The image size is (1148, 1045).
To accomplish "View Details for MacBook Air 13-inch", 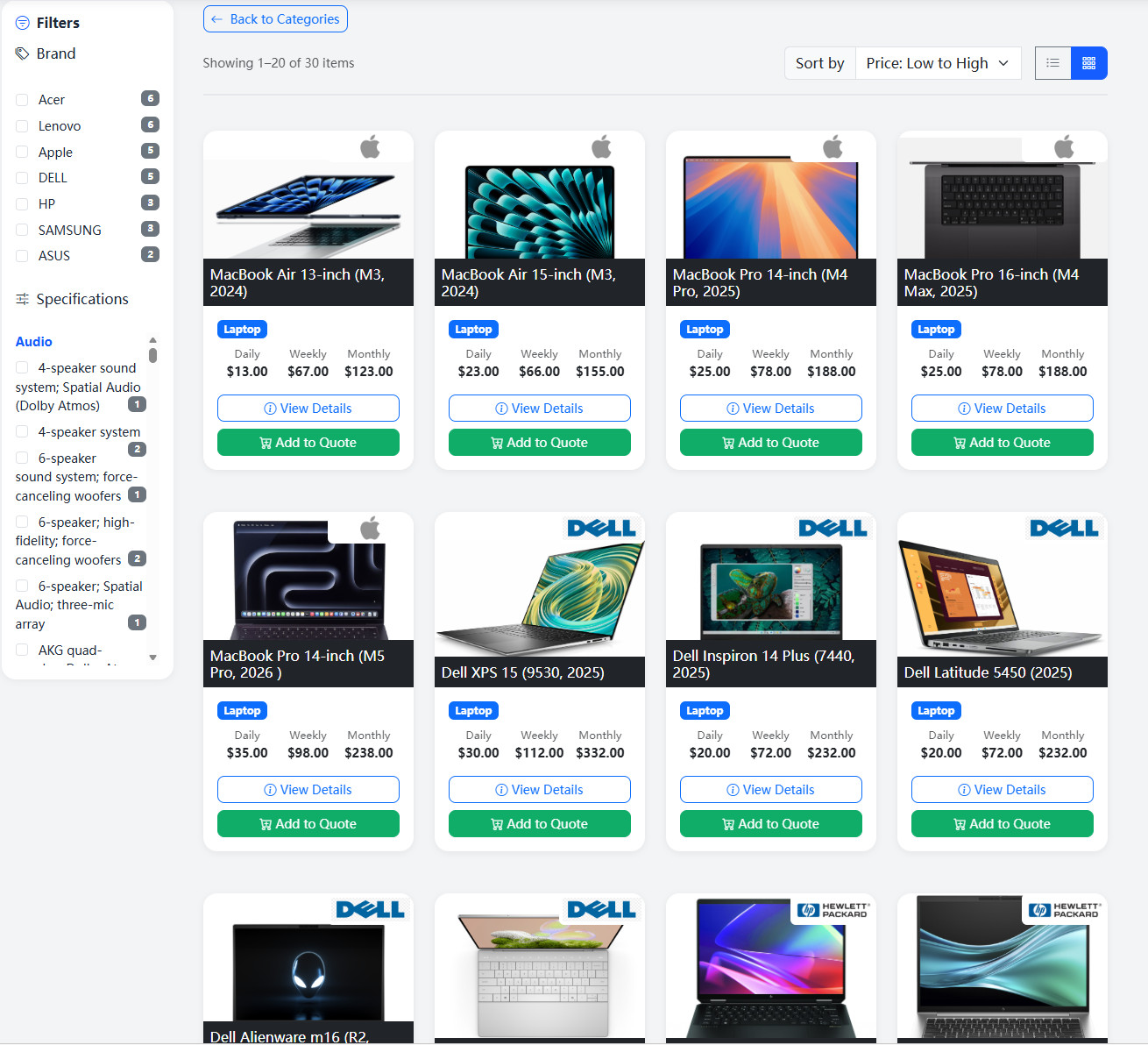I will pos(308,409).
